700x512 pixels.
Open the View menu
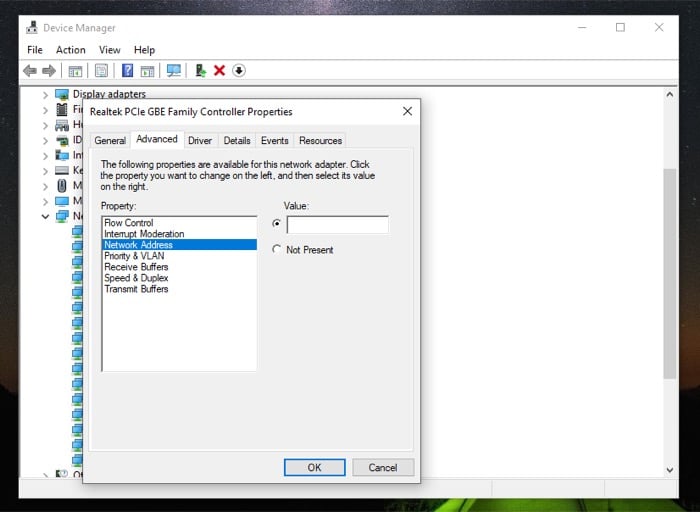coord(109,50)
